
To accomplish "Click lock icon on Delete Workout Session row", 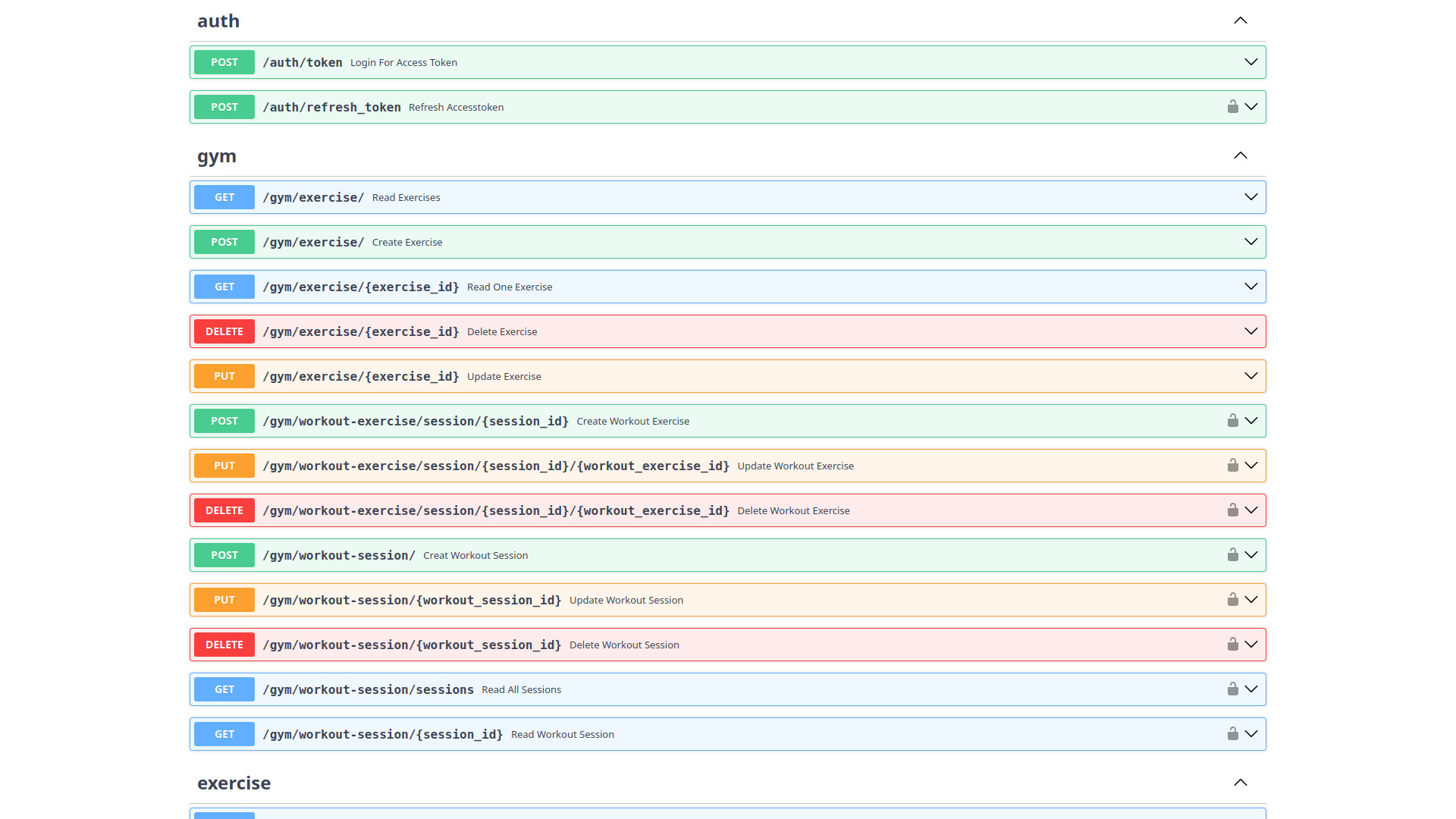I will (1233, 645).
